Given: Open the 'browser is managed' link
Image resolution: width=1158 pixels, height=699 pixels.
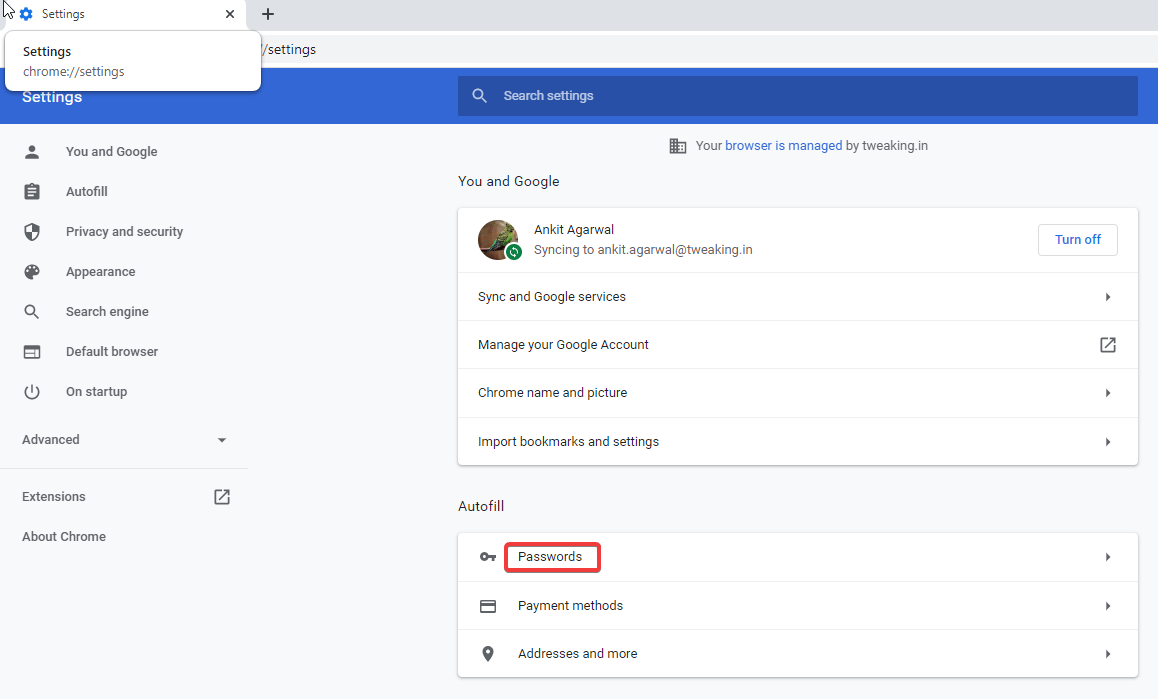Looking at the screenshot, I should (783, 146).
